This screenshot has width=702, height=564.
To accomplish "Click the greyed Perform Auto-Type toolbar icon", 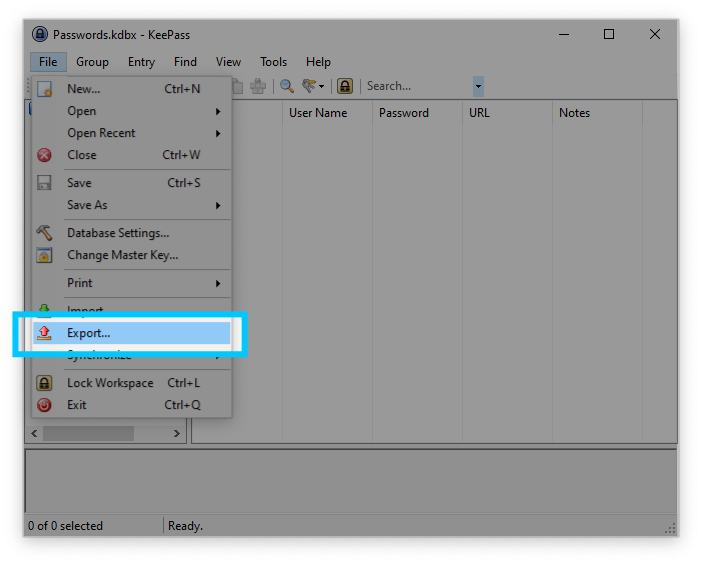I will (258, 86).
